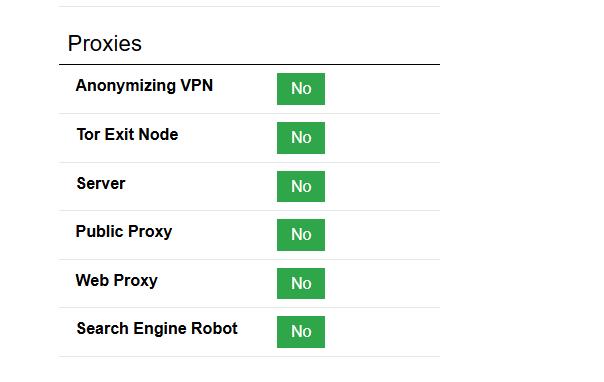Select the Server row label
Viewport: 604px width, 382px height.
101,183
